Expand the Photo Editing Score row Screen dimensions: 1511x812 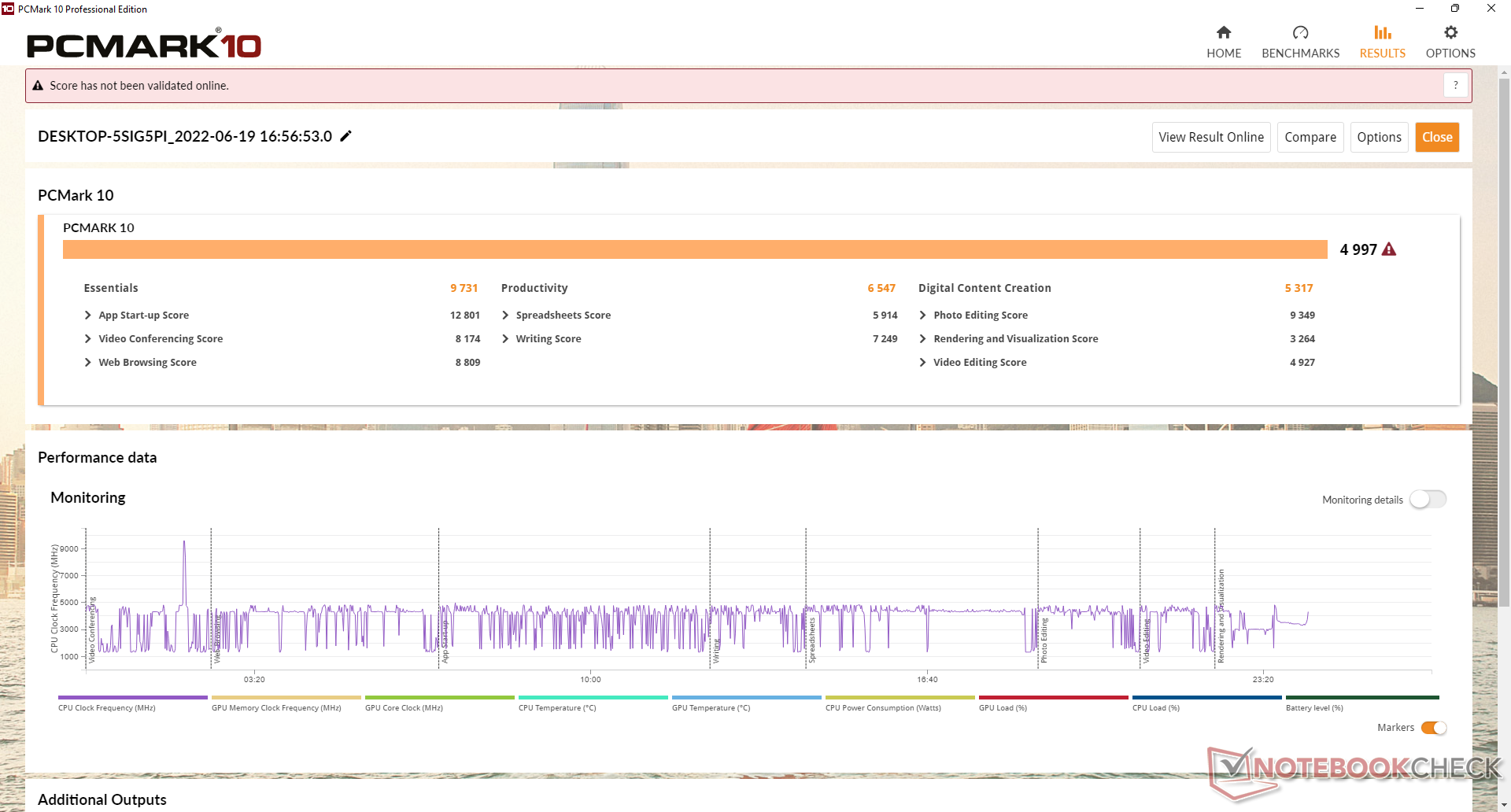coord(922,316)
